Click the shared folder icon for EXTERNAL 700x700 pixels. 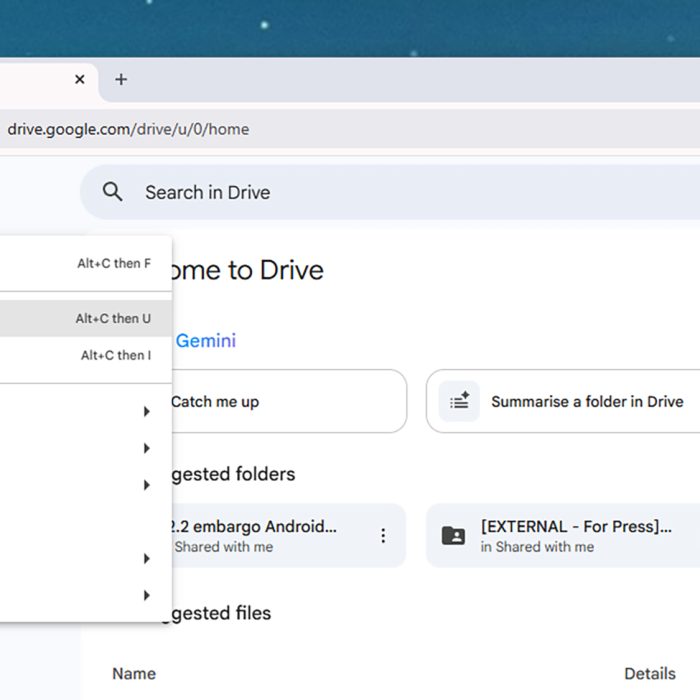coord(453,535)
